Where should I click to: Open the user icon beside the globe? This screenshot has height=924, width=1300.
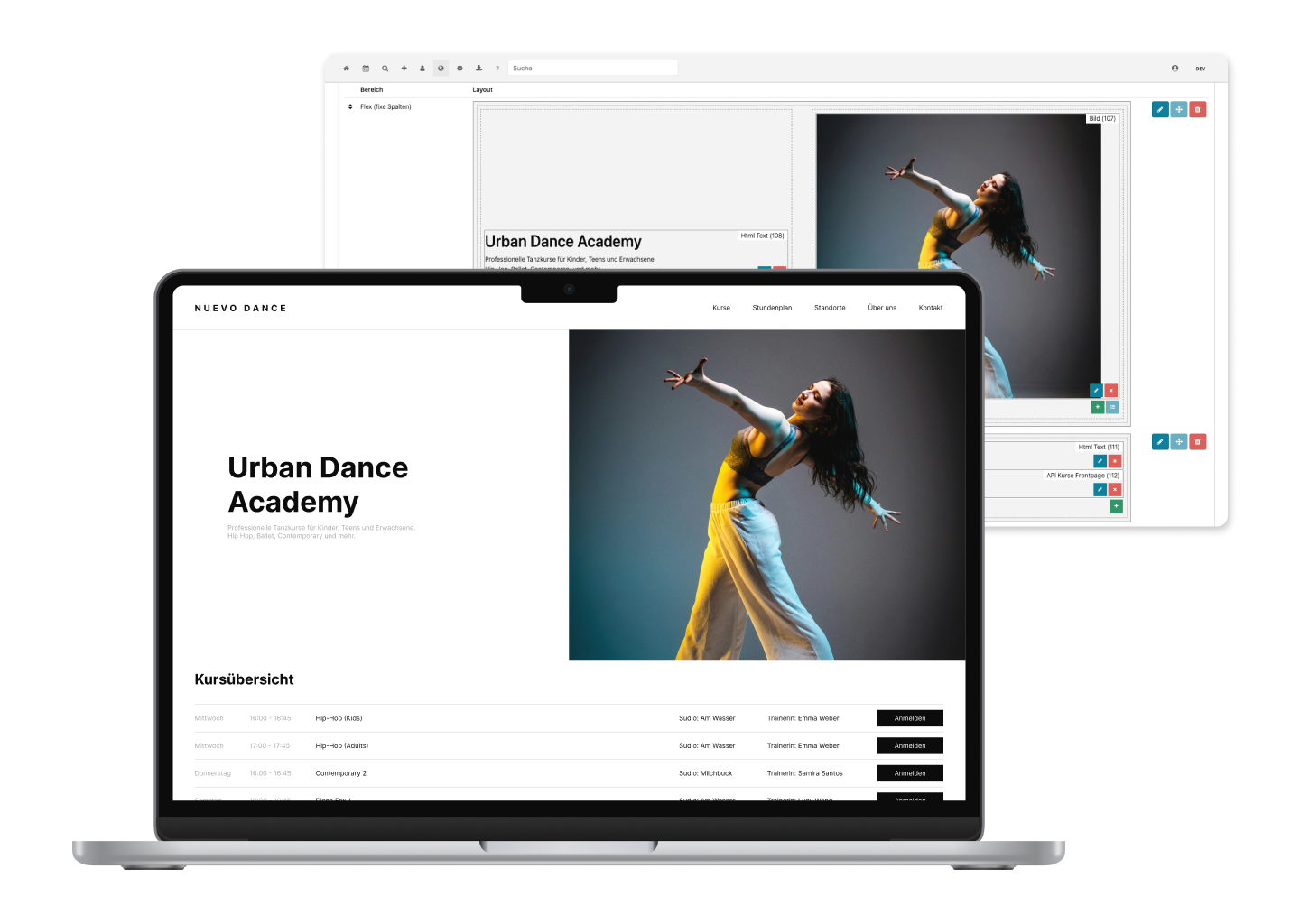pos(422,69)
